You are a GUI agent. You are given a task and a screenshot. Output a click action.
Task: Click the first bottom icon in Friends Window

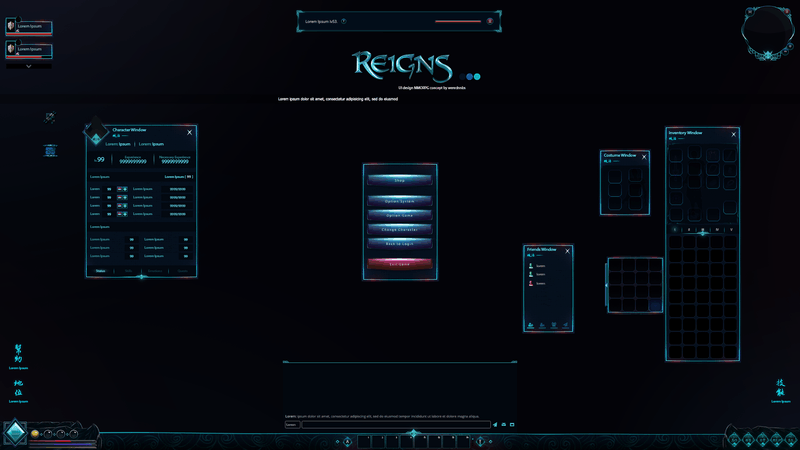tap(531, 325)
